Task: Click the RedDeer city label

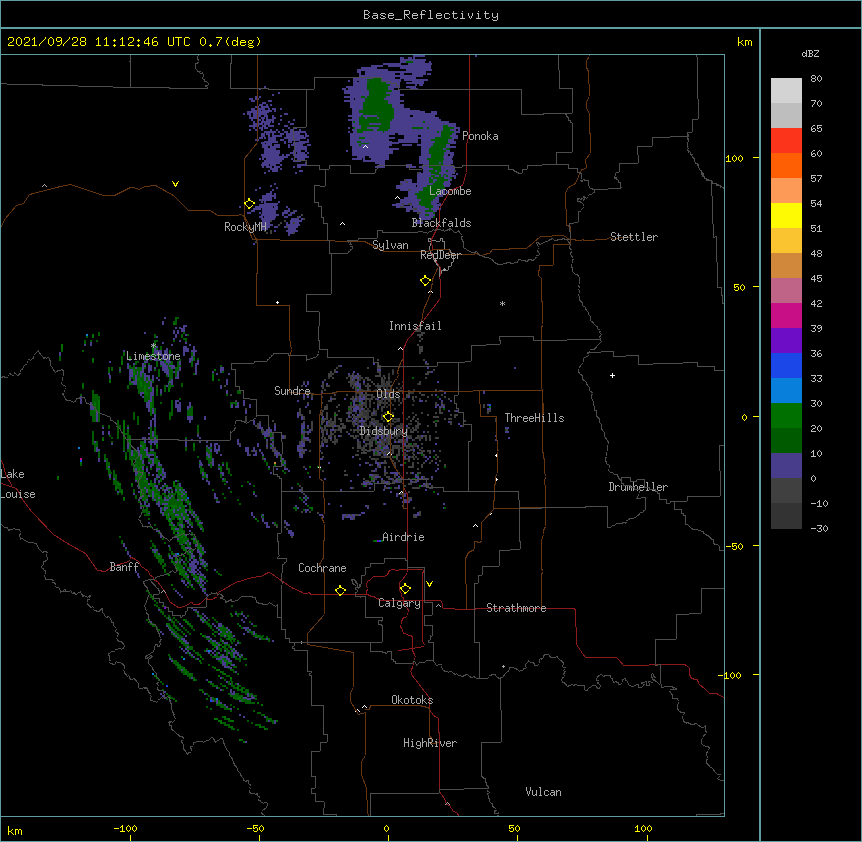Action: pos(440,255)
